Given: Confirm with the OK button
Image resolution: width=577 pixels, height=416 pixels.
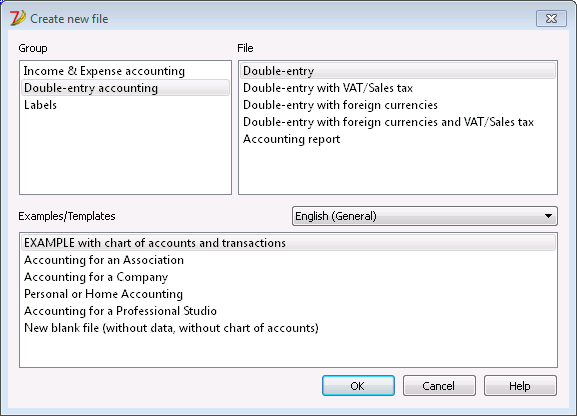Looking at the screenshot, I should pos(358,386).
